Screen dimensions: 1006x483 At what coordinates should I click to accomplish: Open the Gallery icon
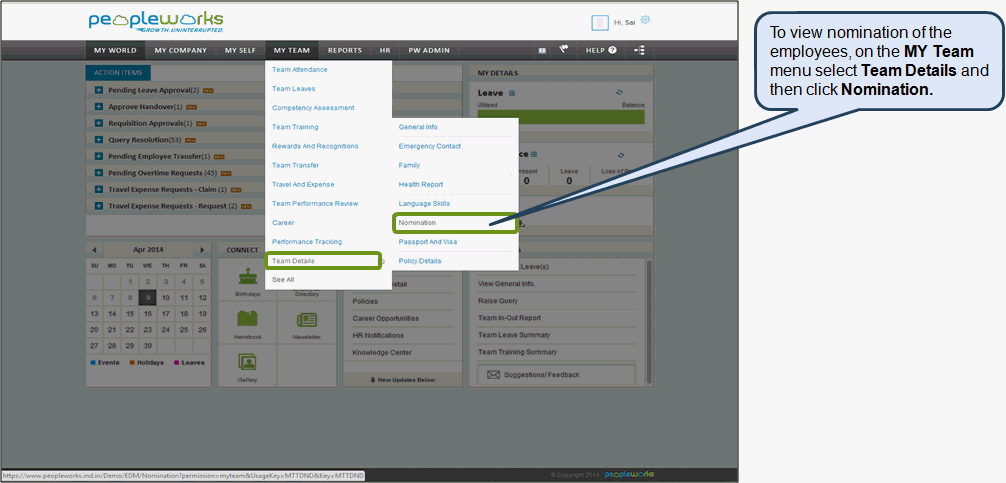point(247,362)
